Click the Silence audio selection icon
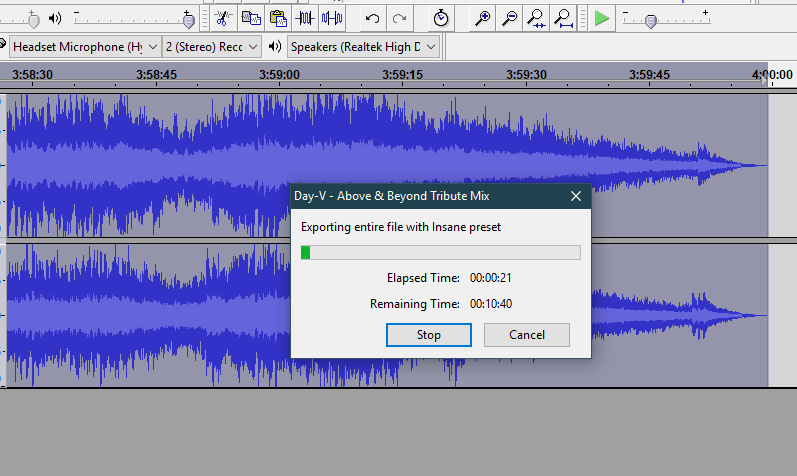The height and width of the screenshot is (476, 797). (332, 19)
